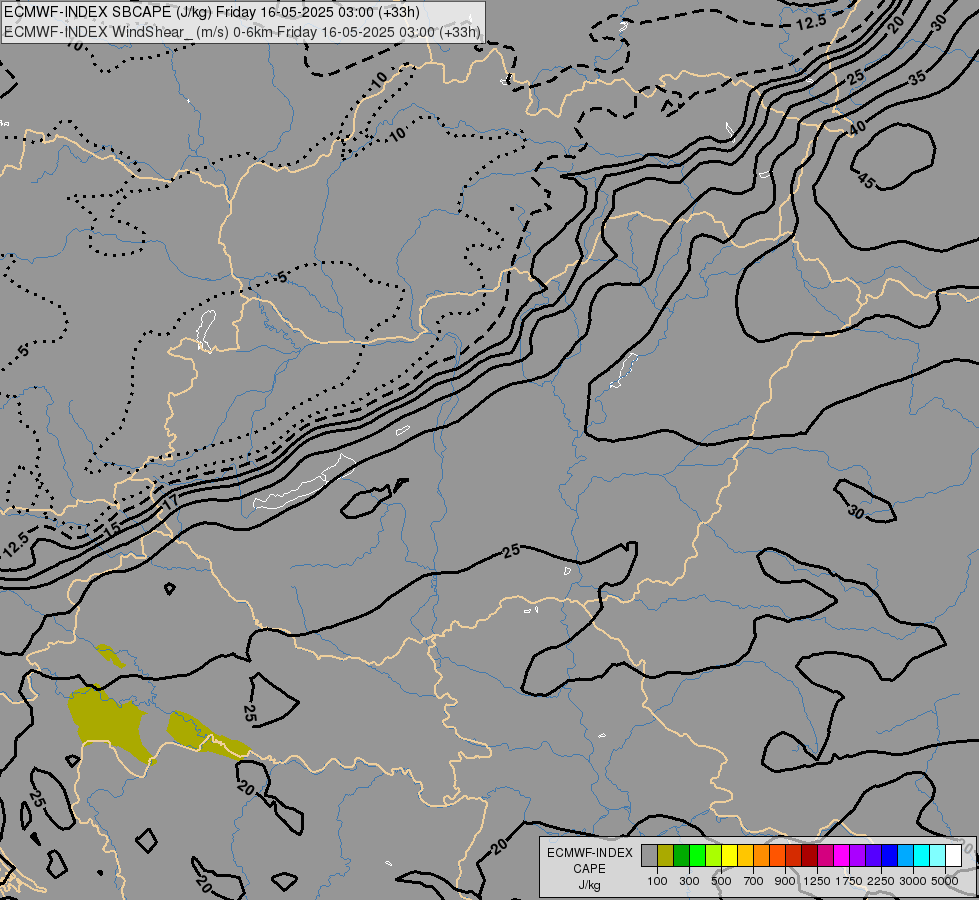Select the CAPE label in the legend
The width and height of the screenshot is (979, 900).
pos(589,869)
